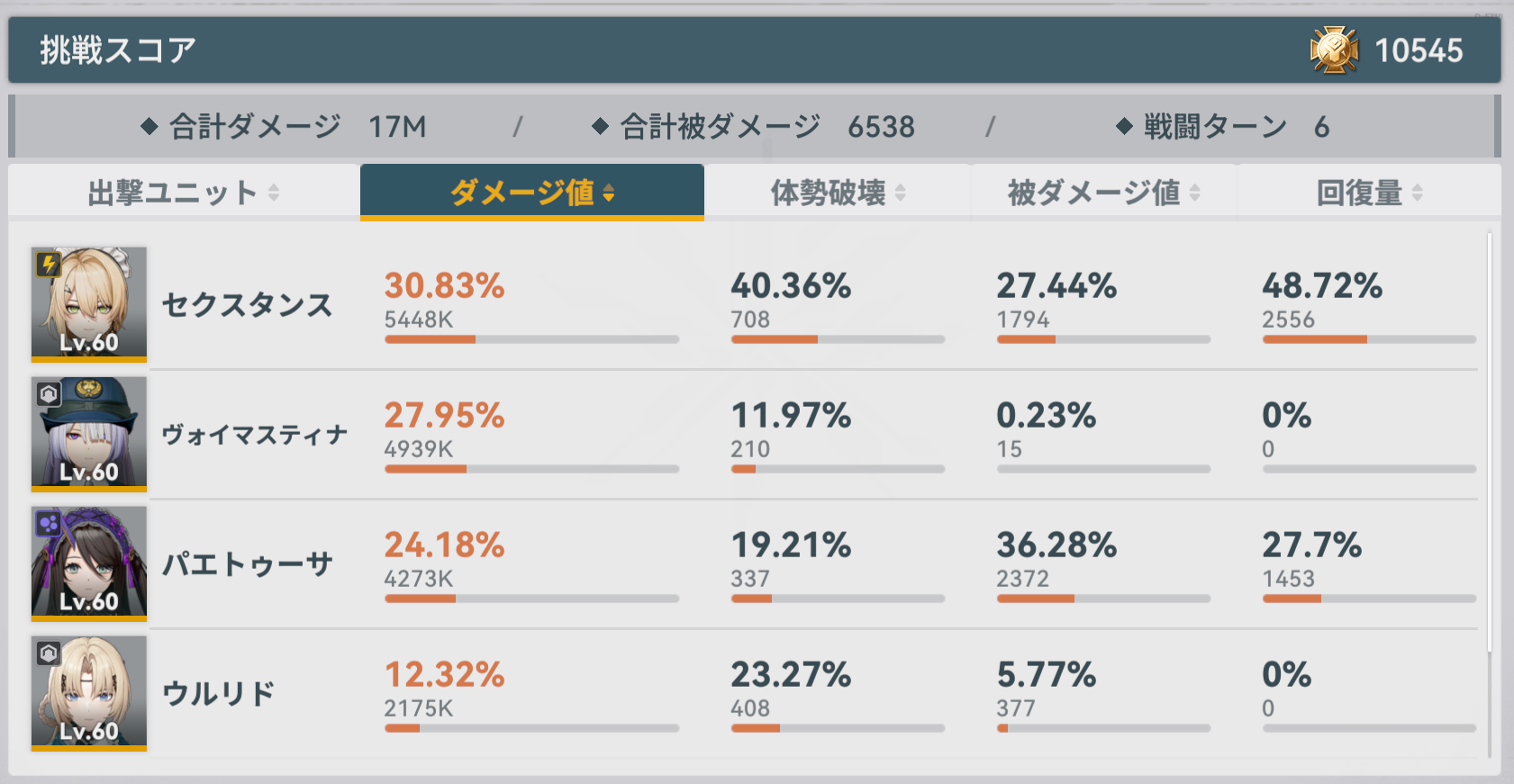
Task: Switch to the 被ダメージ値 column tab
Action: tap(1104, 192)
